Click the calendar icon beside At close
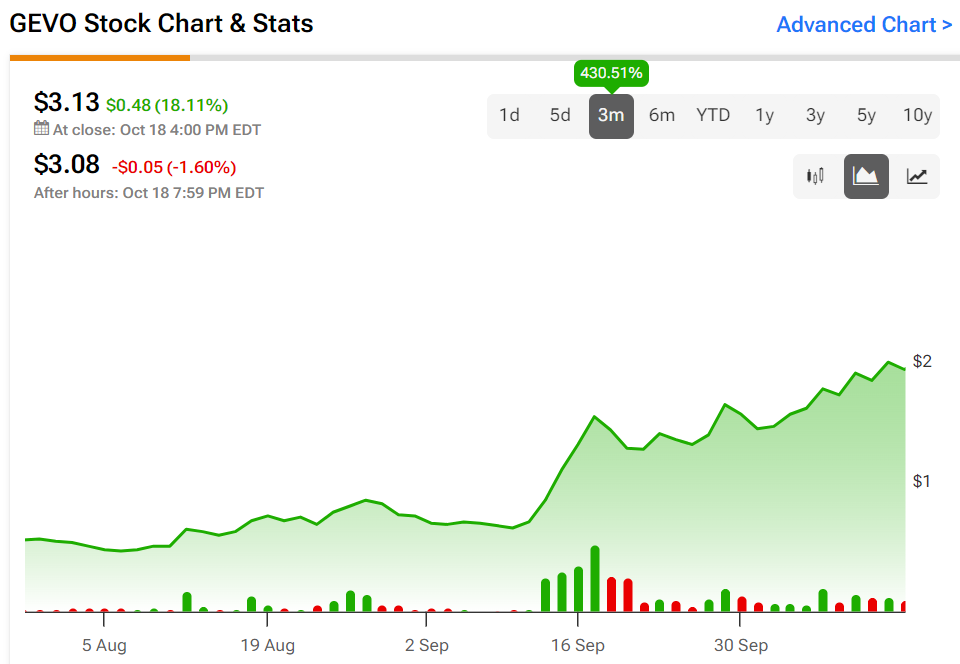Screen dimensions: 960x664 (41, 128)
